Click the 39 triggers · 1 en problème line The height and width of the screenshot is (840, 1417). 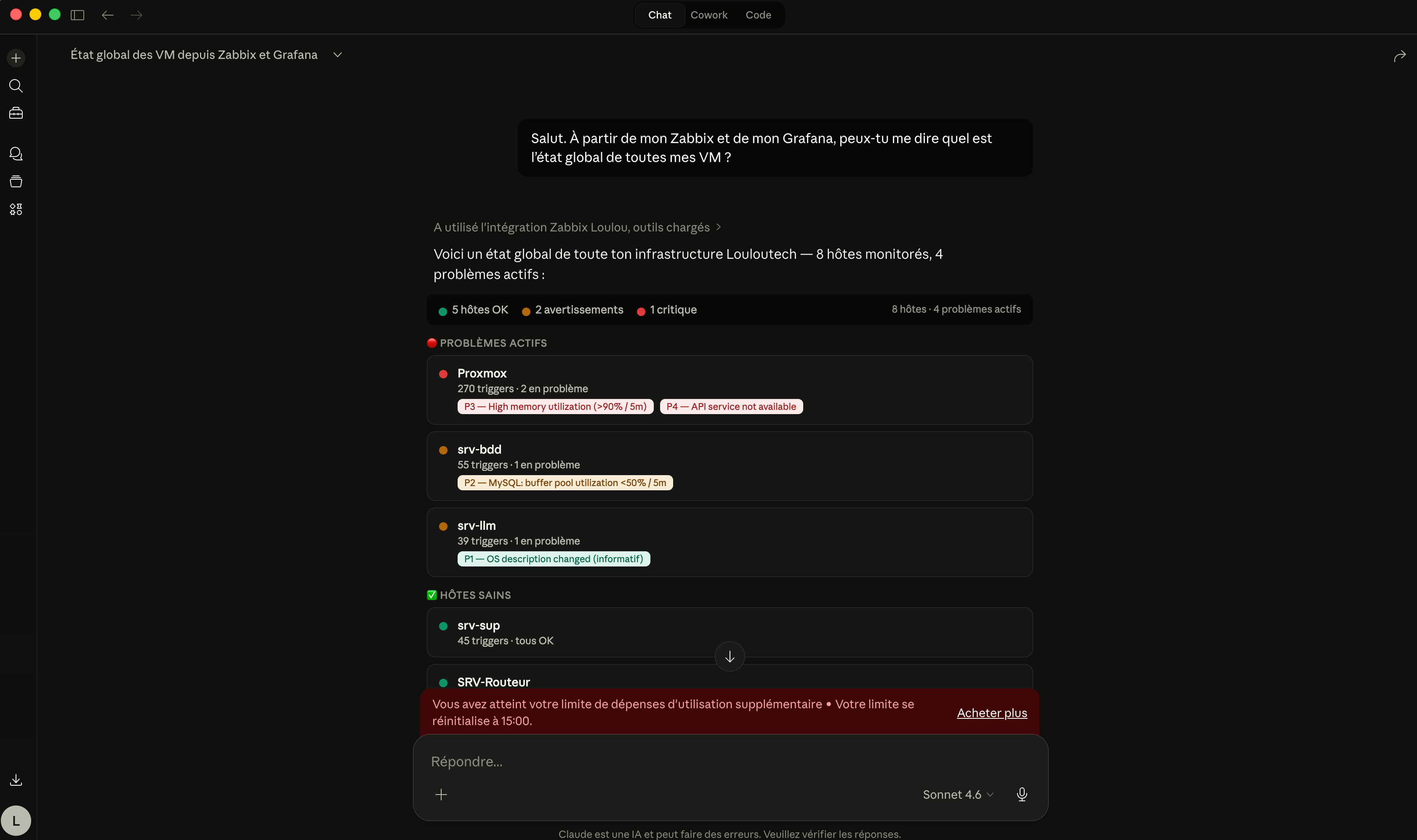(519, 540)
